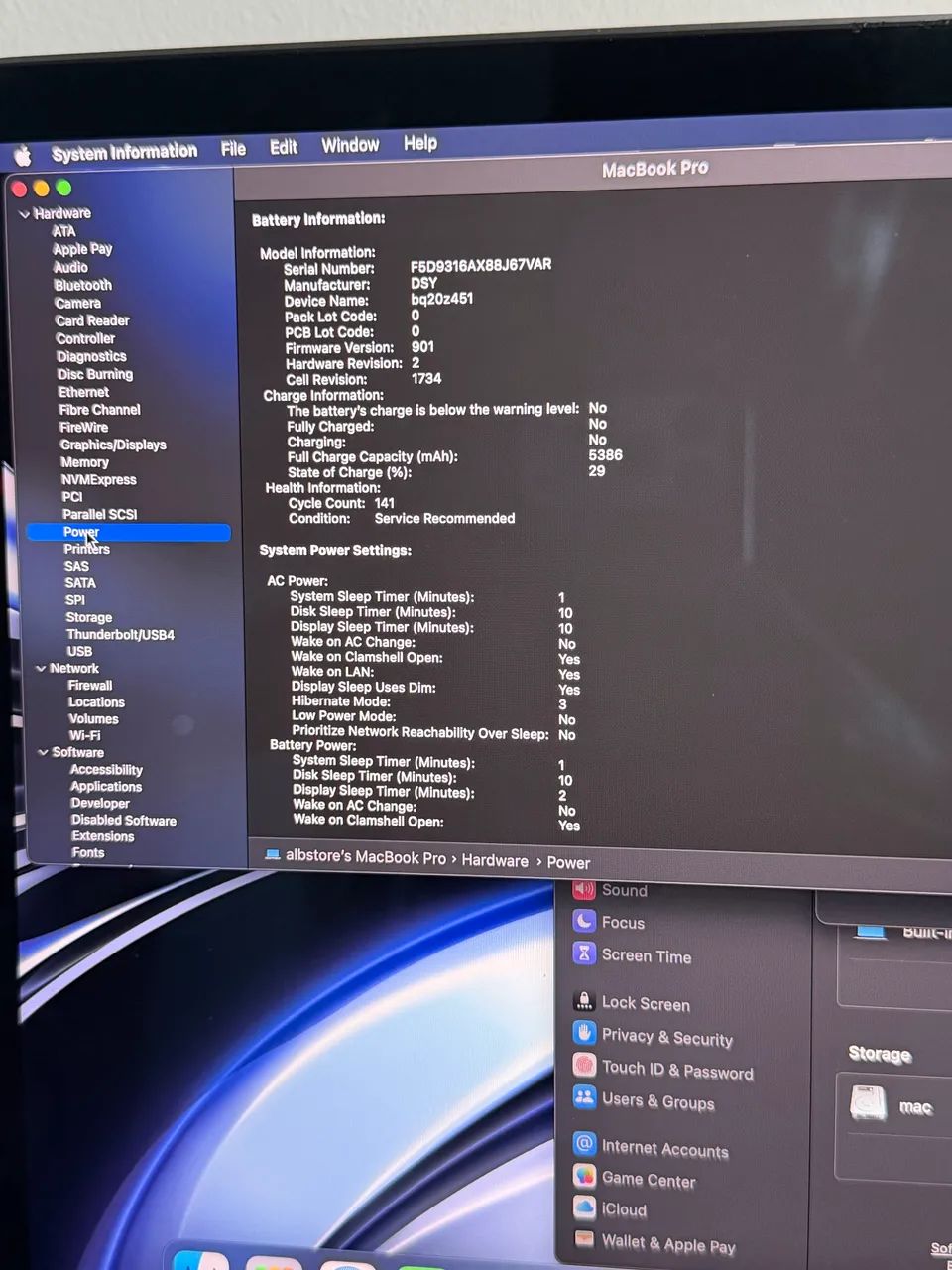Collapse the Software section
This screenshot has height=1270, width=952.
coord(43,753)
